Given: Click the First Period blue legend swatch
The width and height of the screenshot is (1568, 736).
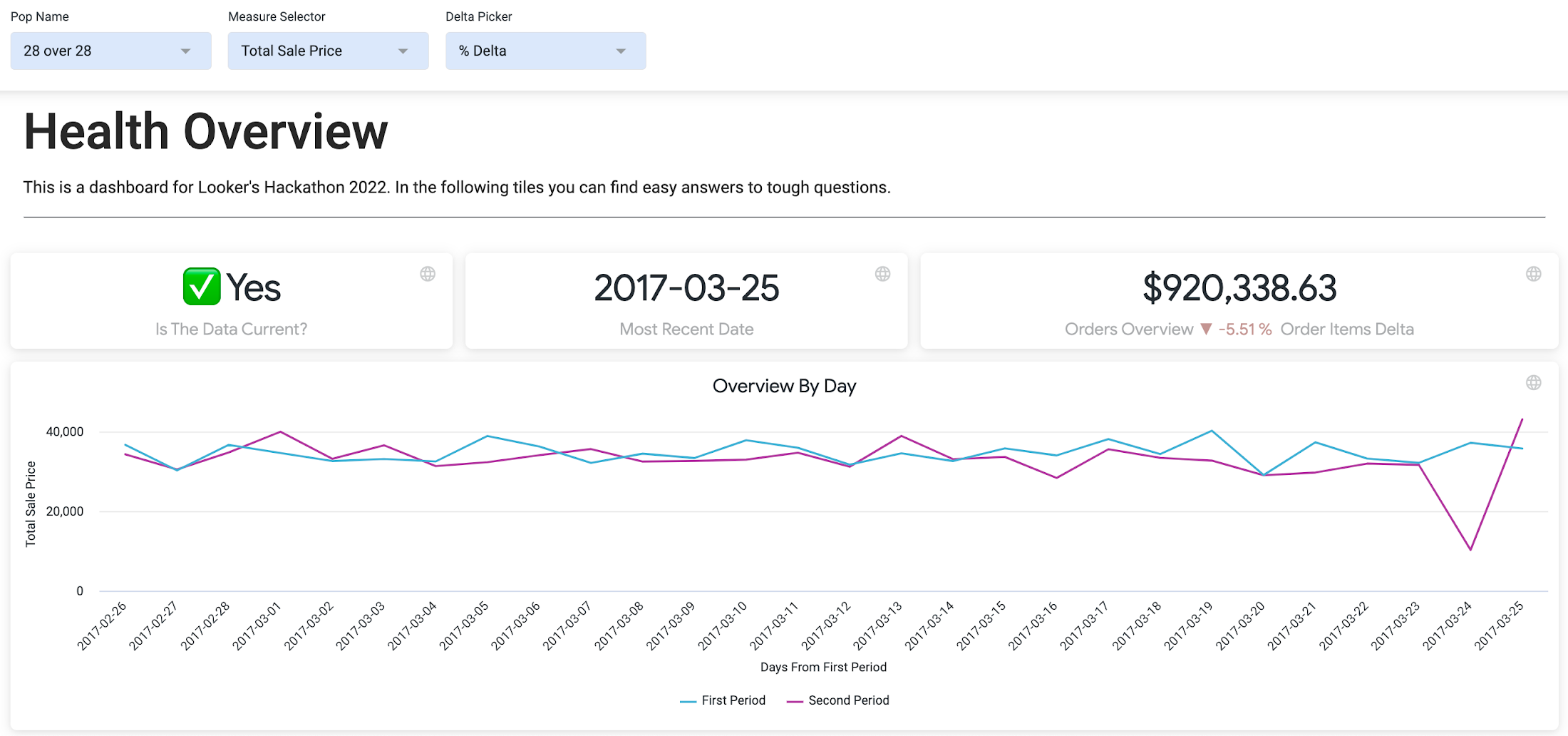Looking at the screenshot, I should click(688, 701).
